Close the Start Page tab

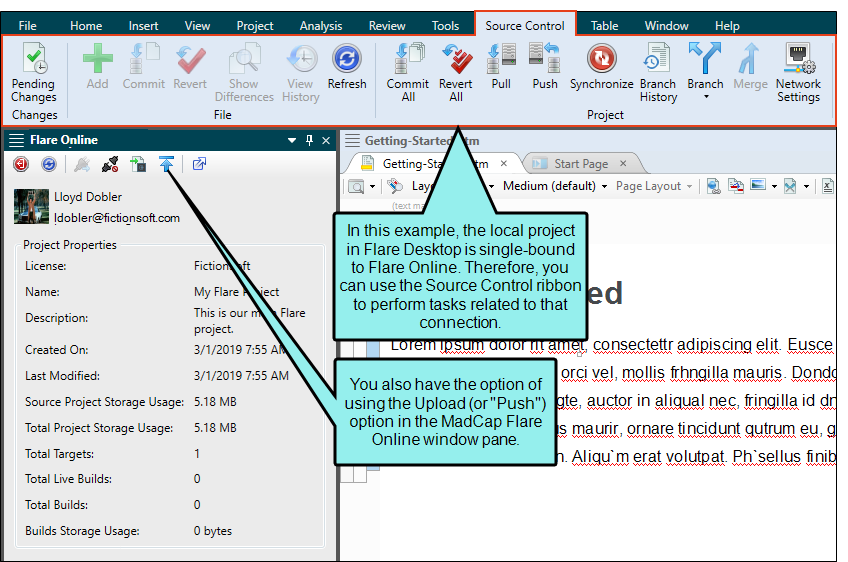623,163
